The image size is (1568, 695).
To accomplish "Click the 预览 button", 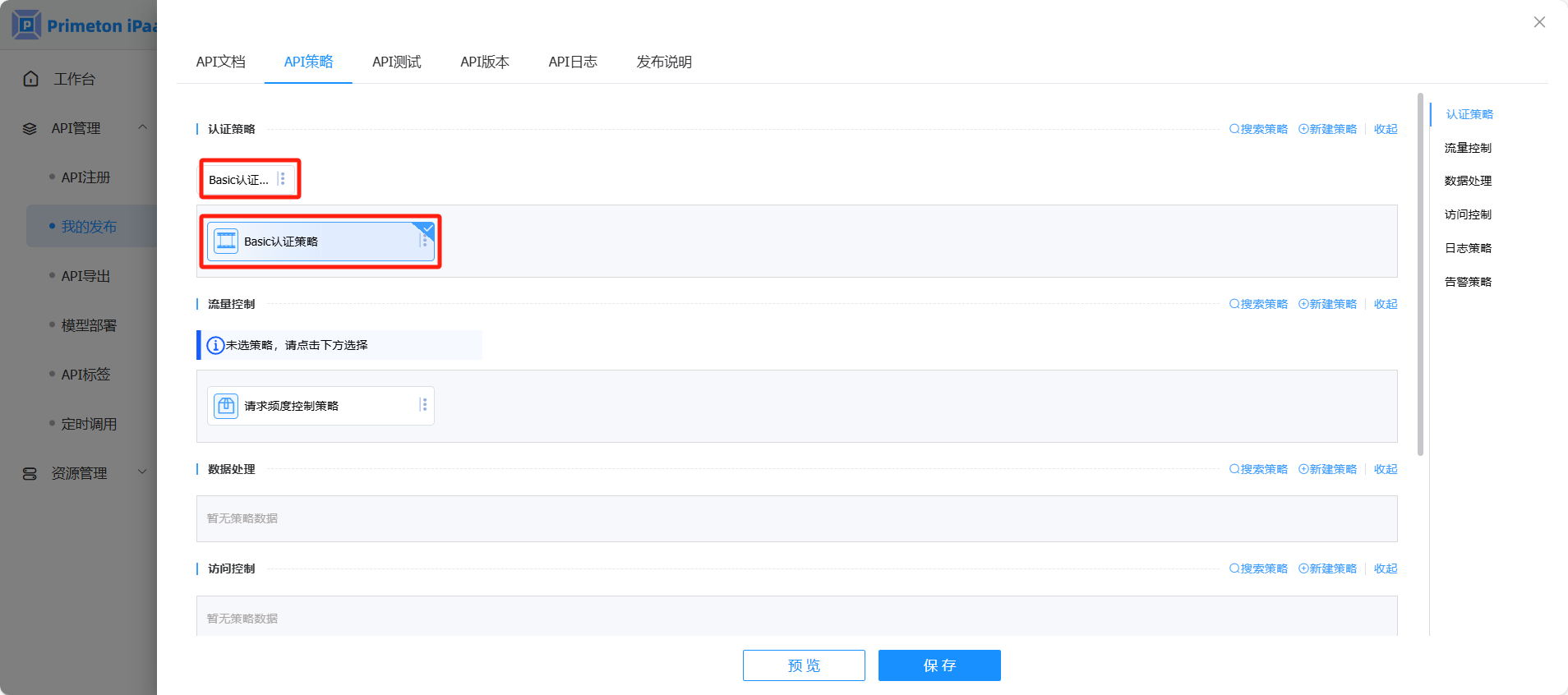I will [x=803, y=665].
